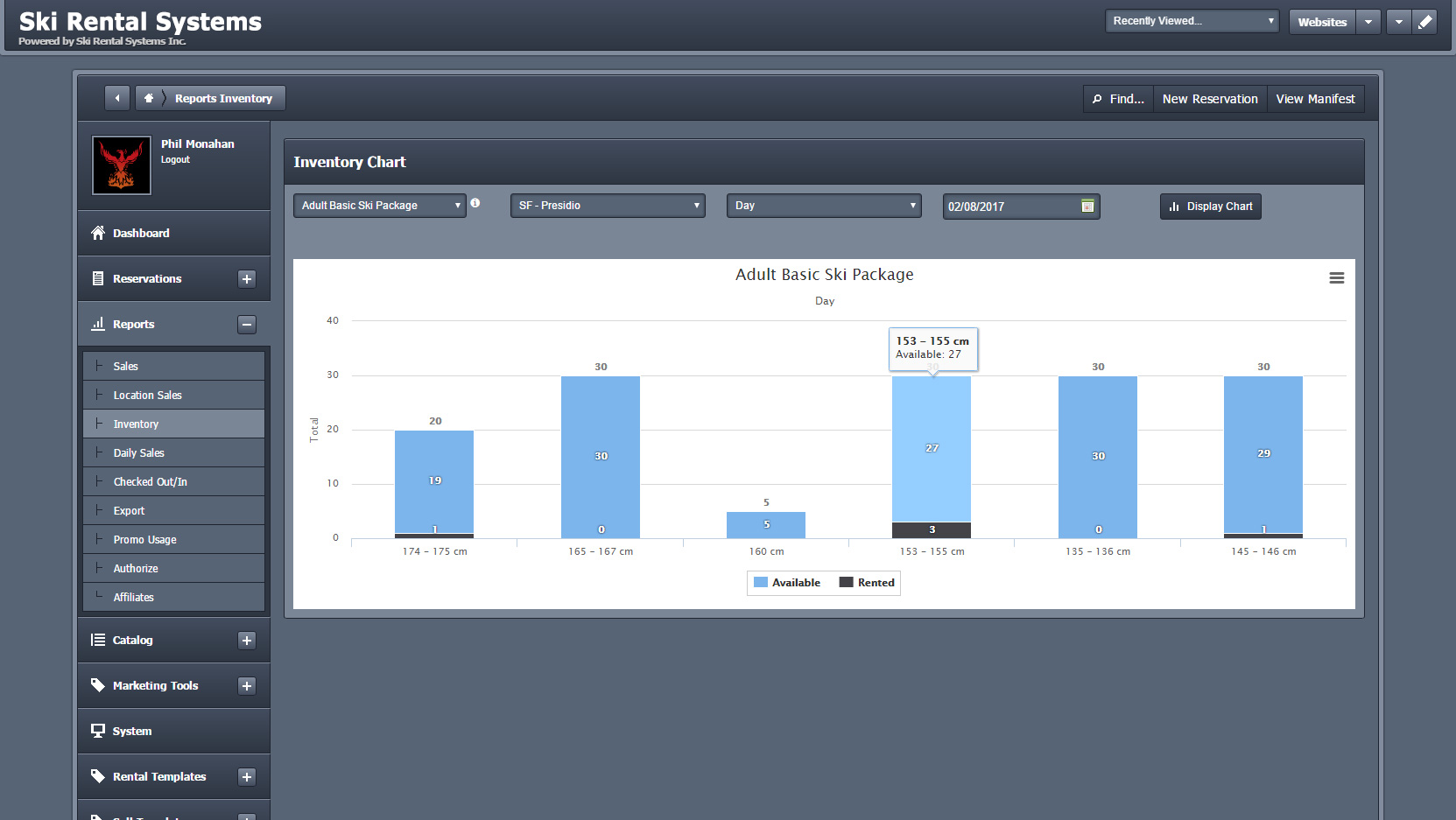Click the info icon next to package selector

pyautogui.click(x=475, y=202)
